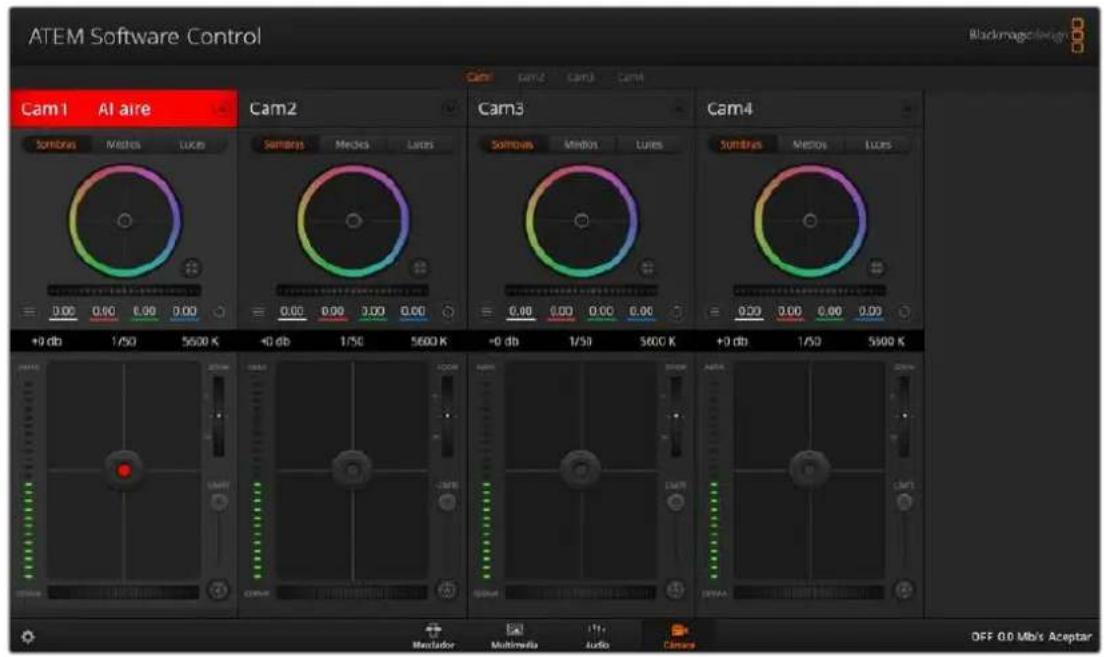
Task: Open Cam4 color/contrast panel icon beside wheel
Action: (x=877, y=268)
